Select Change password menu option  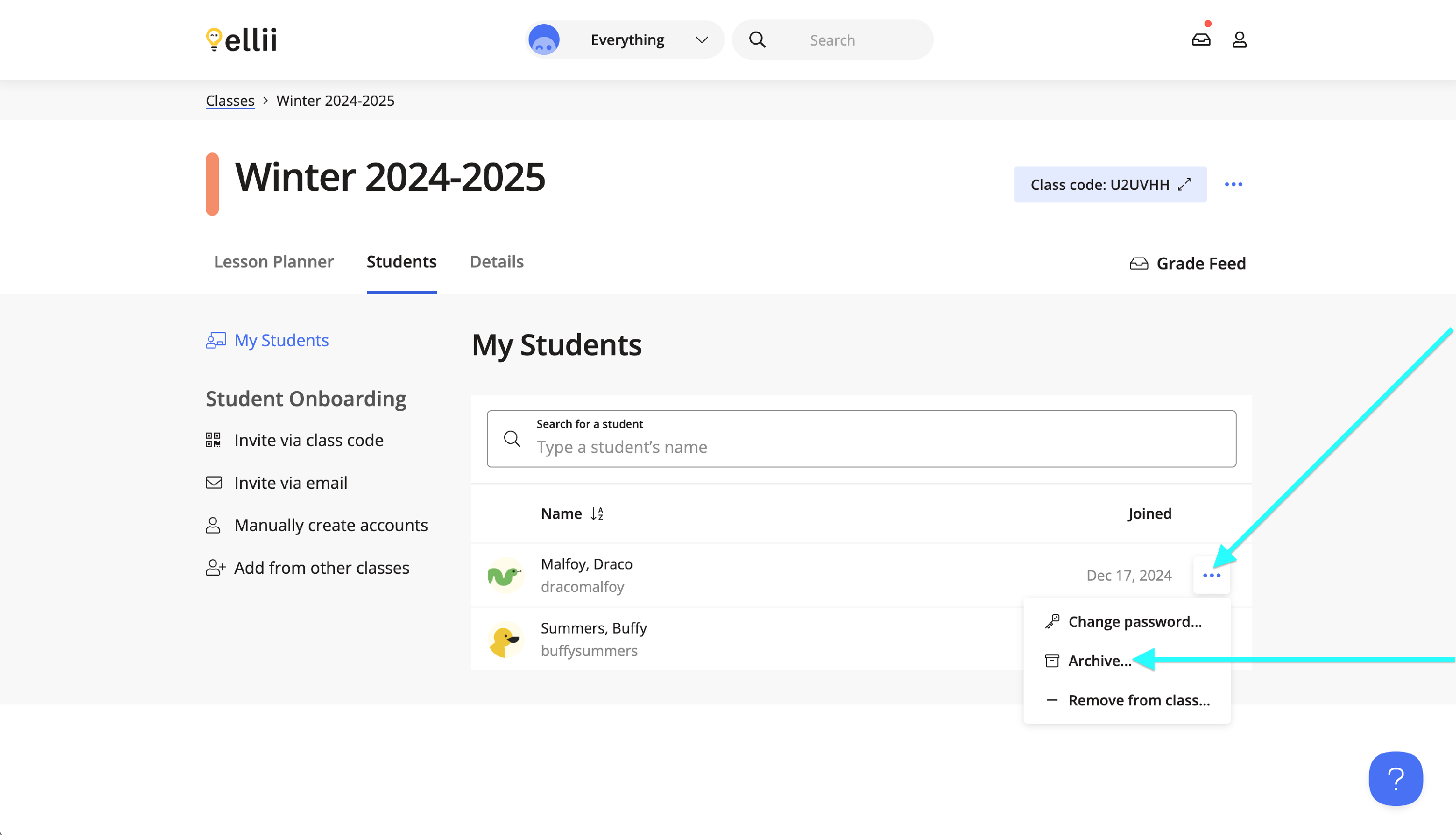[1134, 622]
